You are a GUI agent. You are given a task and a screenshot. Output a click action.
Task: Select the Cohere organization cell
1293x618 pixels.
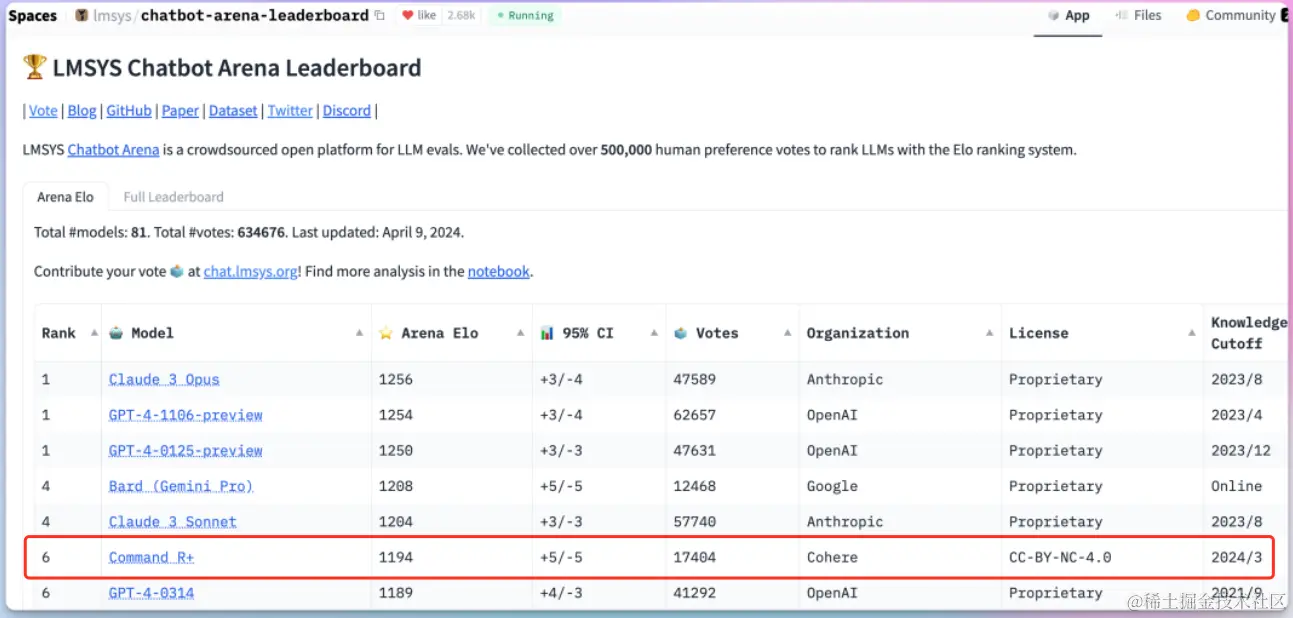[x=900, y=557]
